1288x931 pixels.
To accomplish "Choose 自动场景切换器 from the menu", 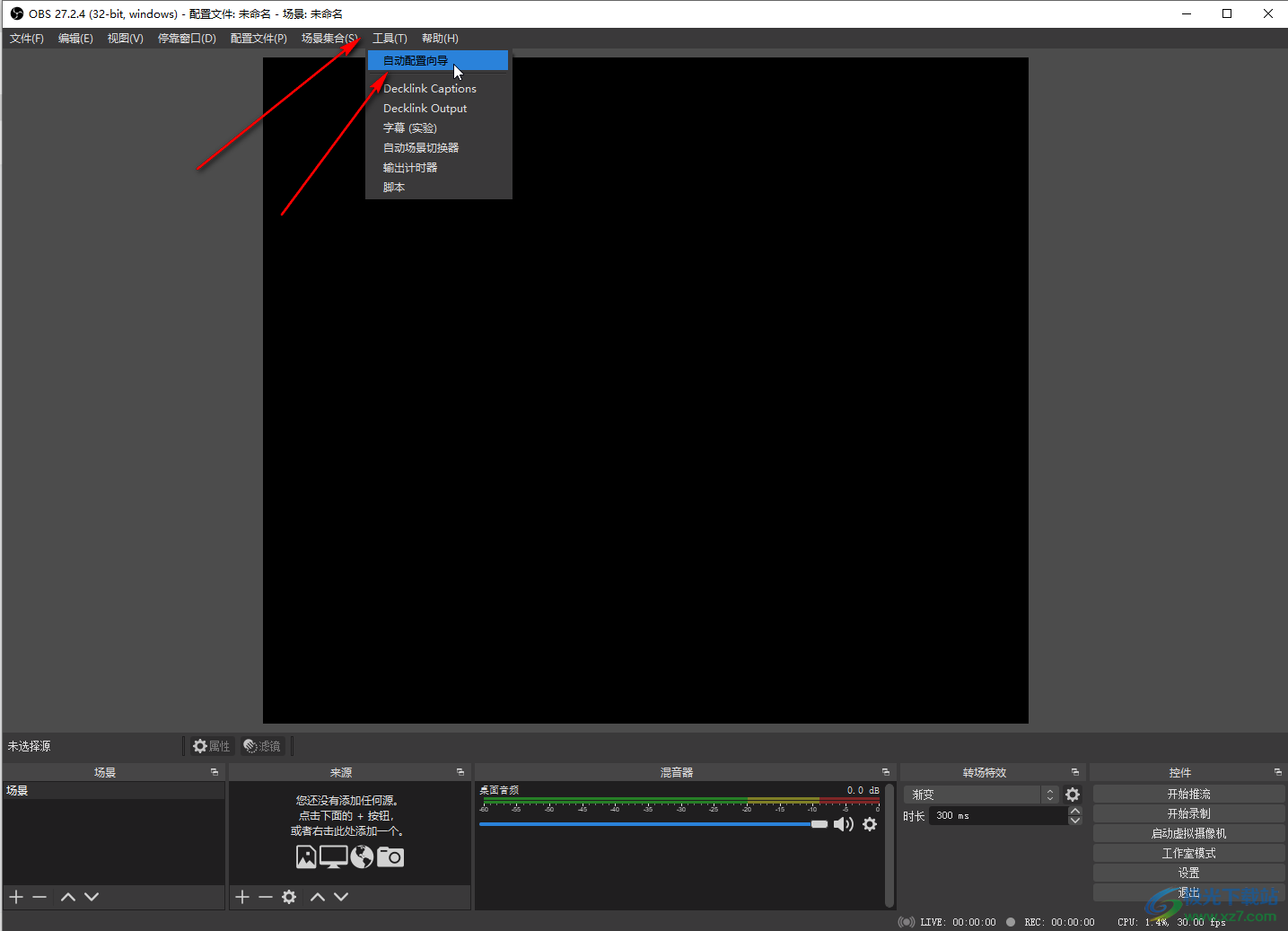I will [421, 148].
